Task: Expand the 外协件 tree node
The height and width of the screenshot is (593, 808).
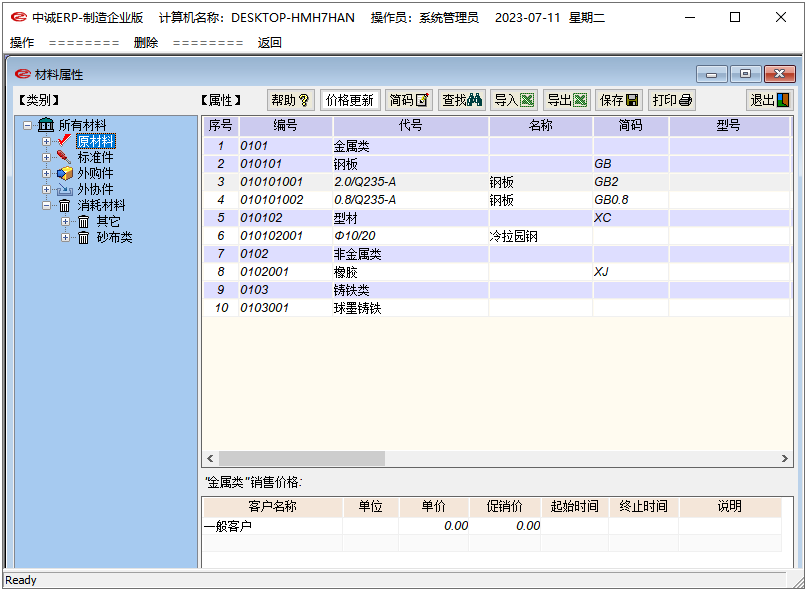Action: click(46, 189)
